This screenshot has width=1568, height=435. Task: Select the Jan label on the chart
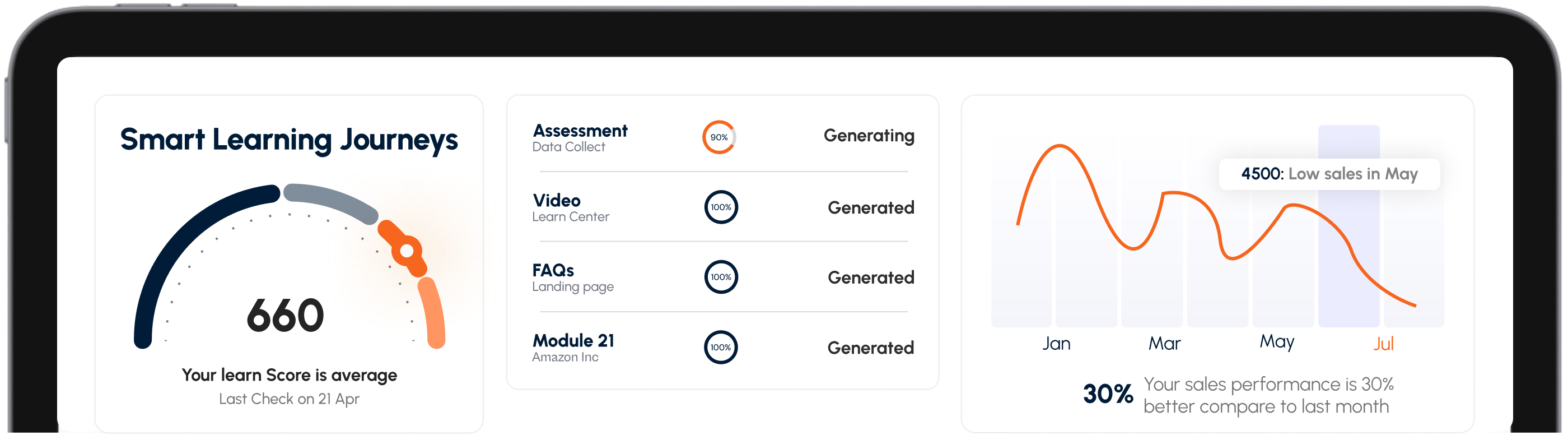pyautogui.click(x=1057, y=344)
